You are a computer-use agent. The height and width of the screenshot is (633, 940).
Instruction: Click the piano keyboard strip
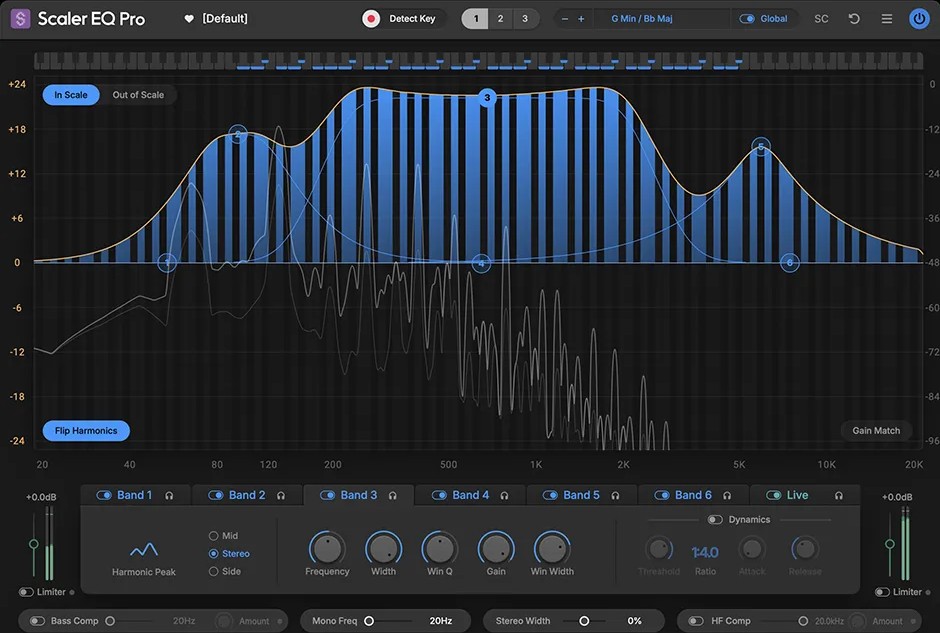(x=478, y=61)
